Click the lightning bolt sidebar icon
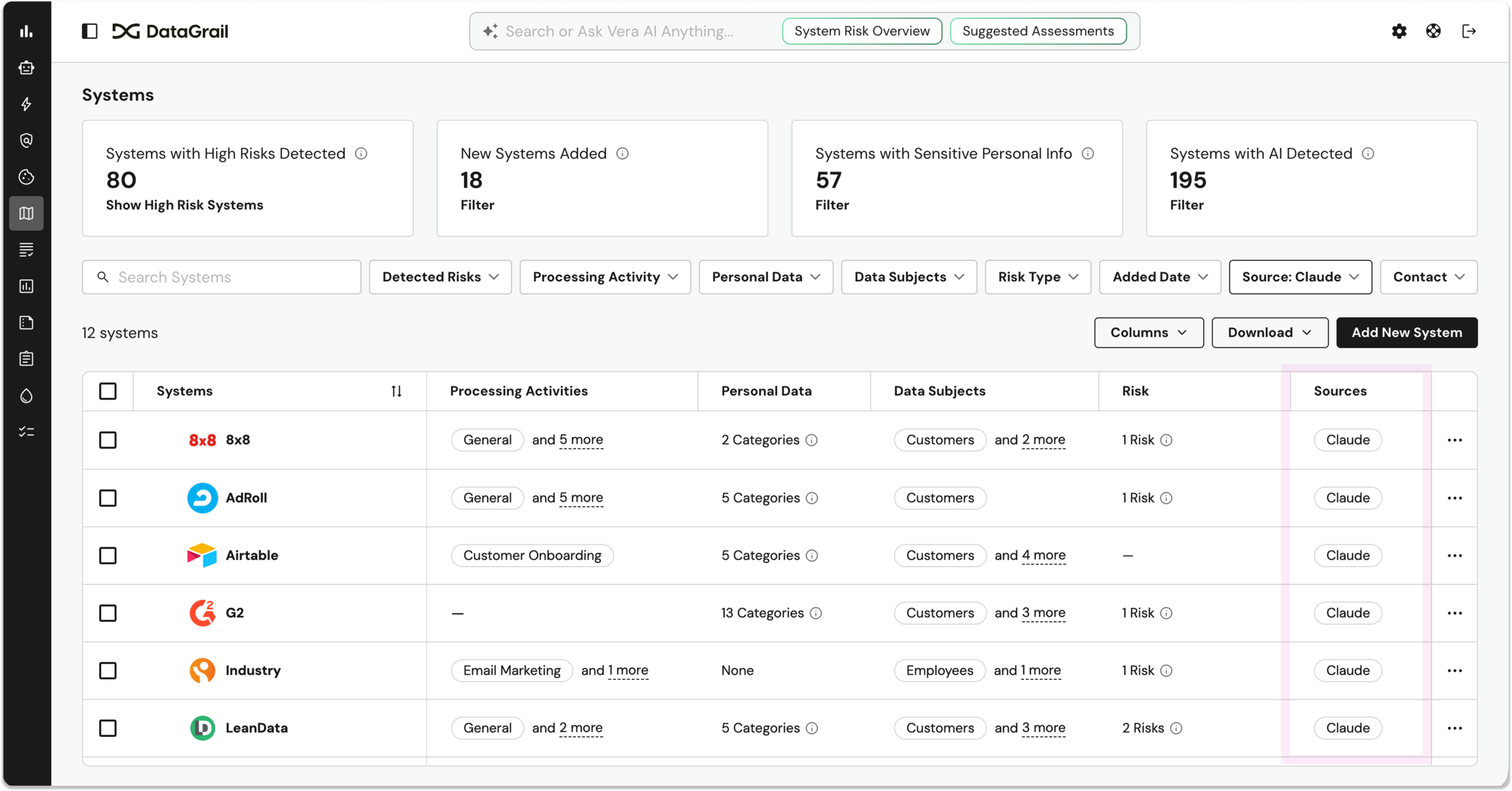 pyautogui.click(x=26, y=105)
